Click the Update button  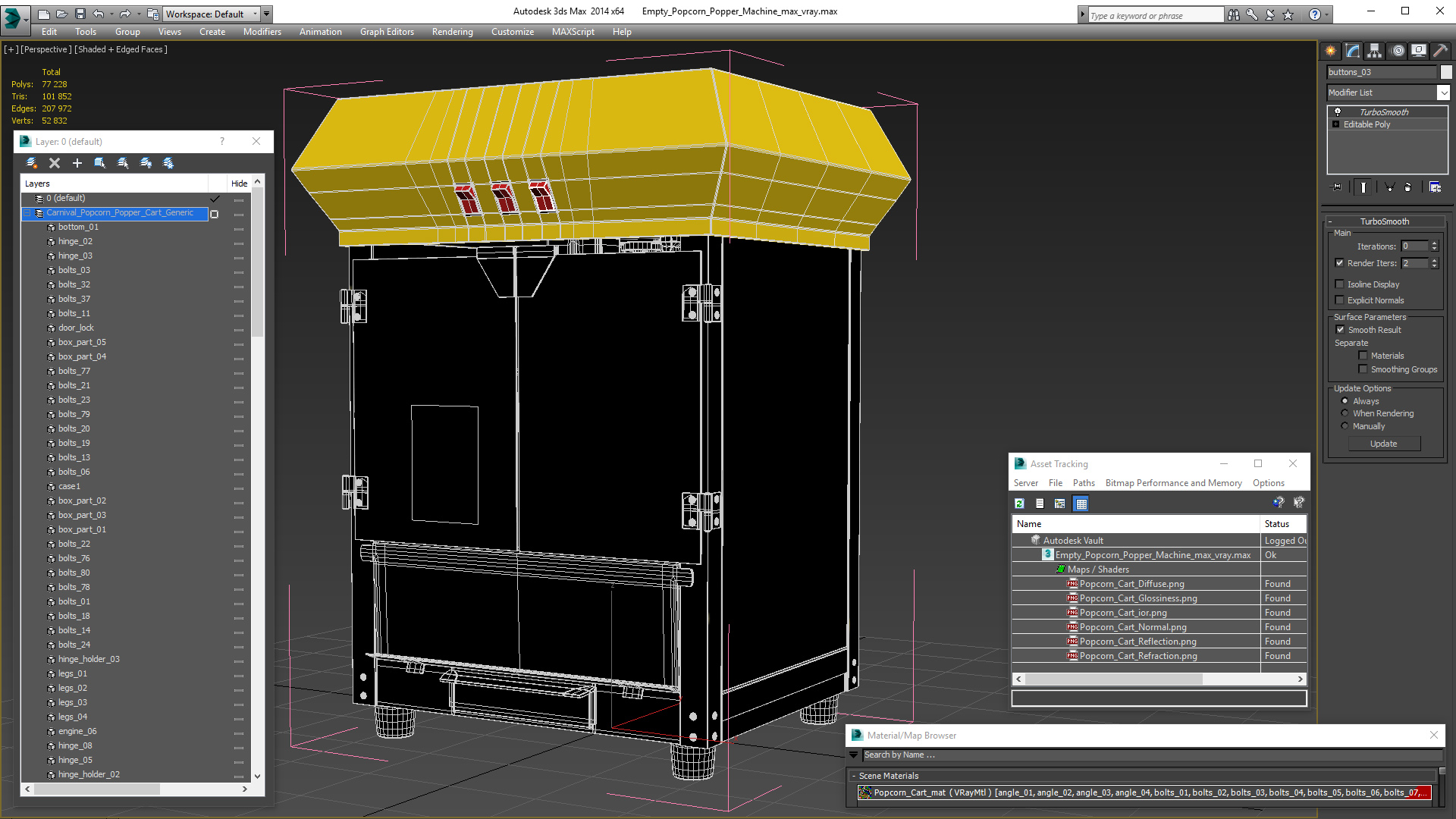pos(1383,444)
